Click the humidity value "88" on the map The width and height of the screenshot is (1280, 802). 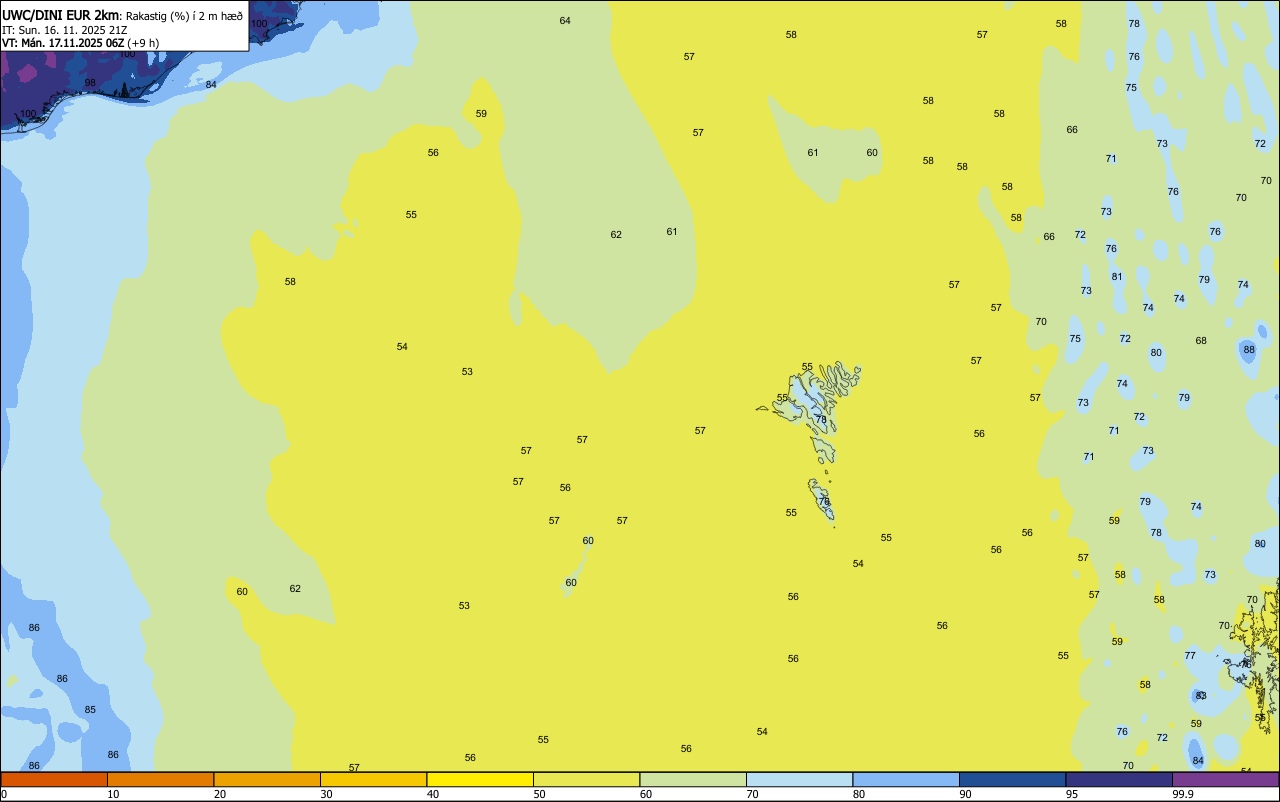(x=1249, y=350)
